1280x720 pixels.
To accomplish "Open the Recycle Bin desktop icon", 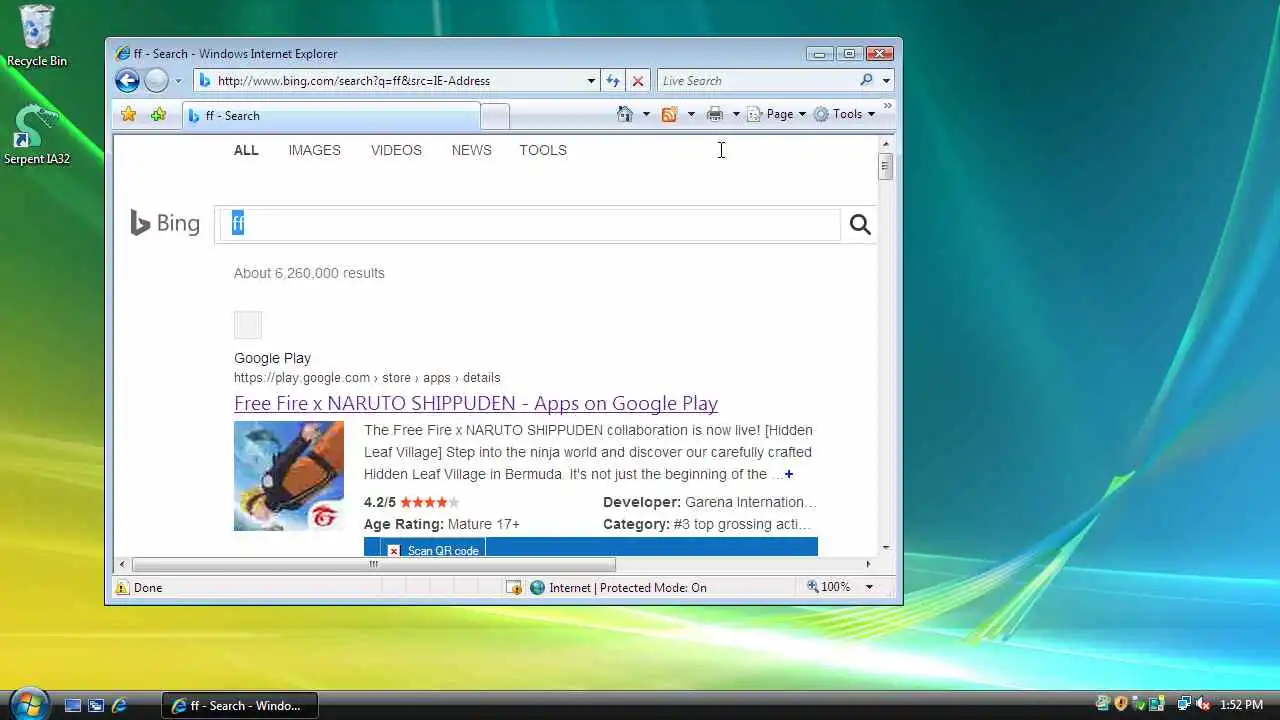I will 37,36.
